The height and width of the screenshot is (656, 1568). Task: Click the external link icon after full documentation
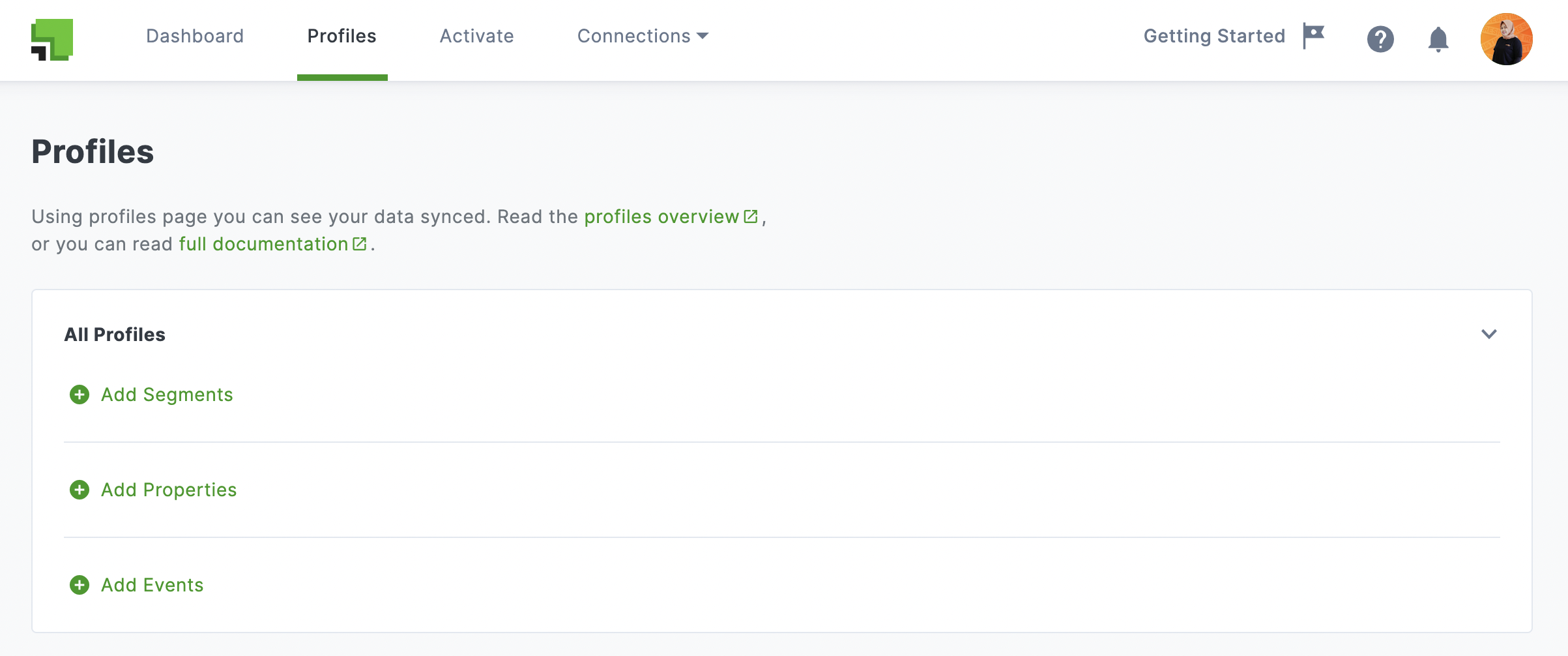pos(359,244)
